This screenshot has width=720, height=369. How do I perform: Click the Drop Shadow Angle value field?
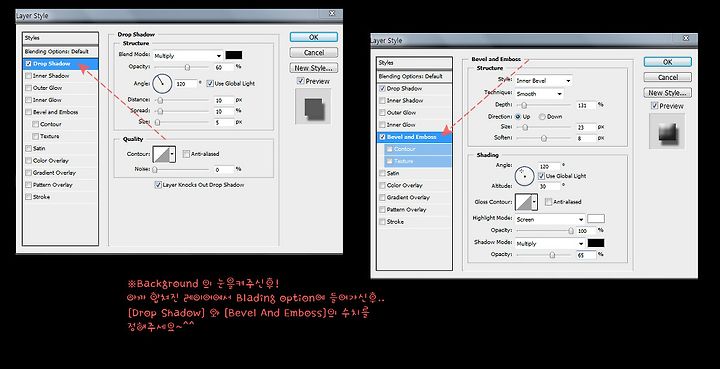click(x=186, y=84)
